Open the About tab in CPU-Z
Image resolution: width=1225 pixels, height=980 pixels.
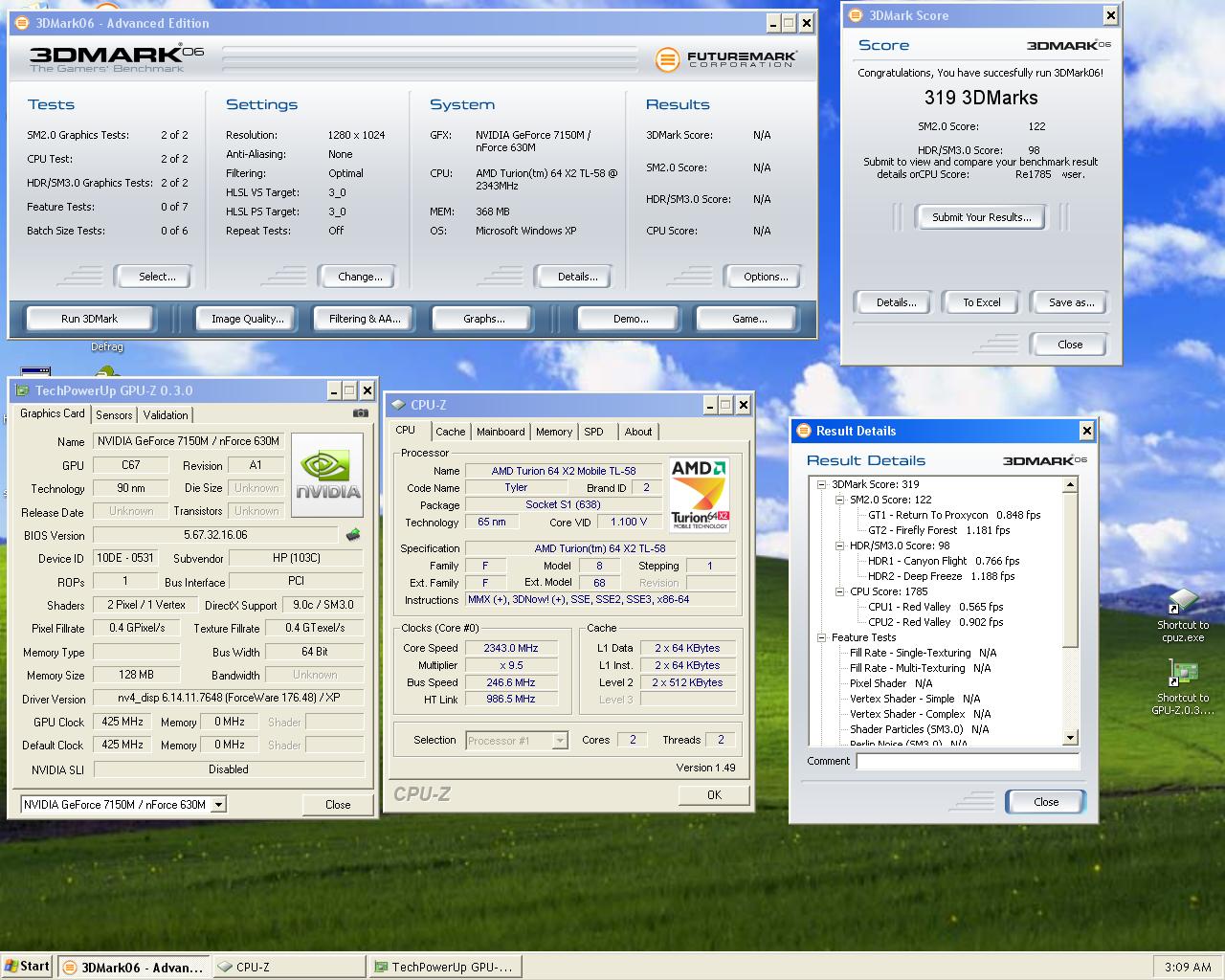(x=638, y=433)
